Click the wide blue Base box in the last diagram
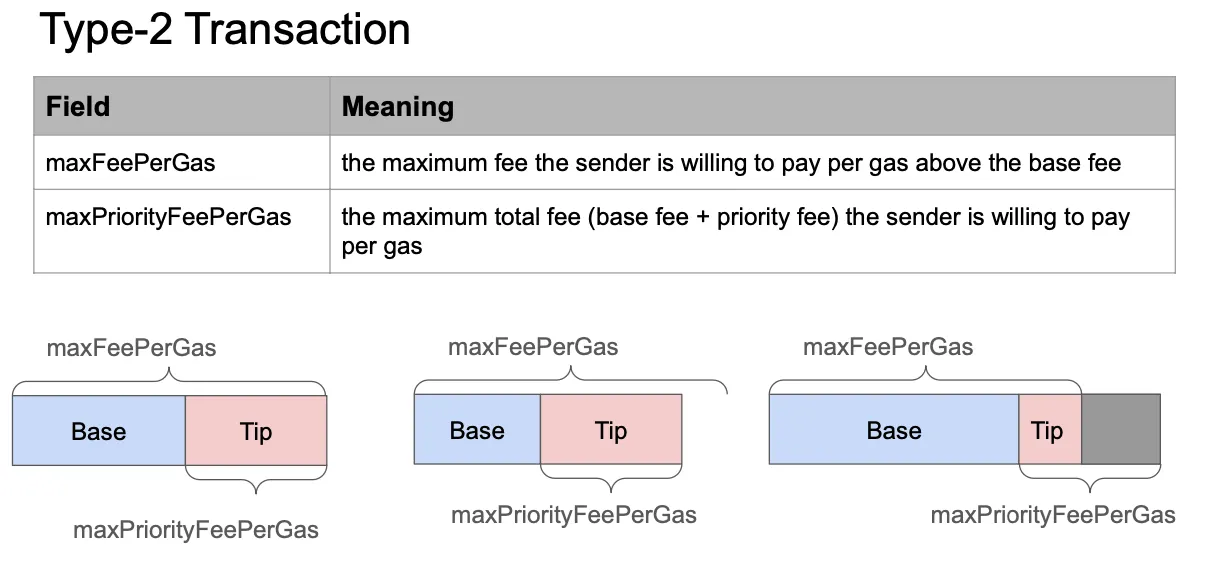The width and height of the screenshot is (1205, 564). (x=893, y=430)
